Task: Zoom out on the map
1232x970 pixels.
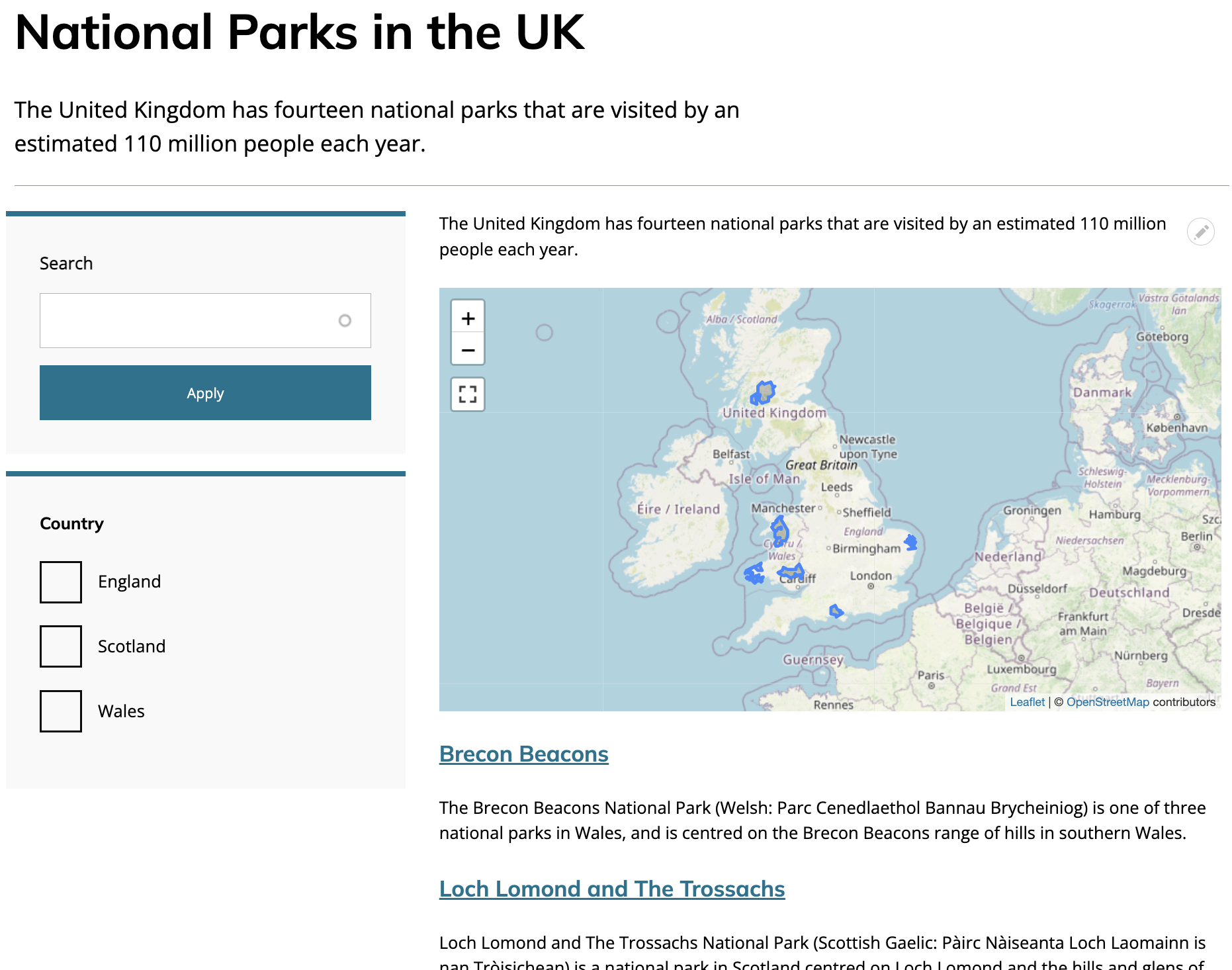Action: [468, 350]
